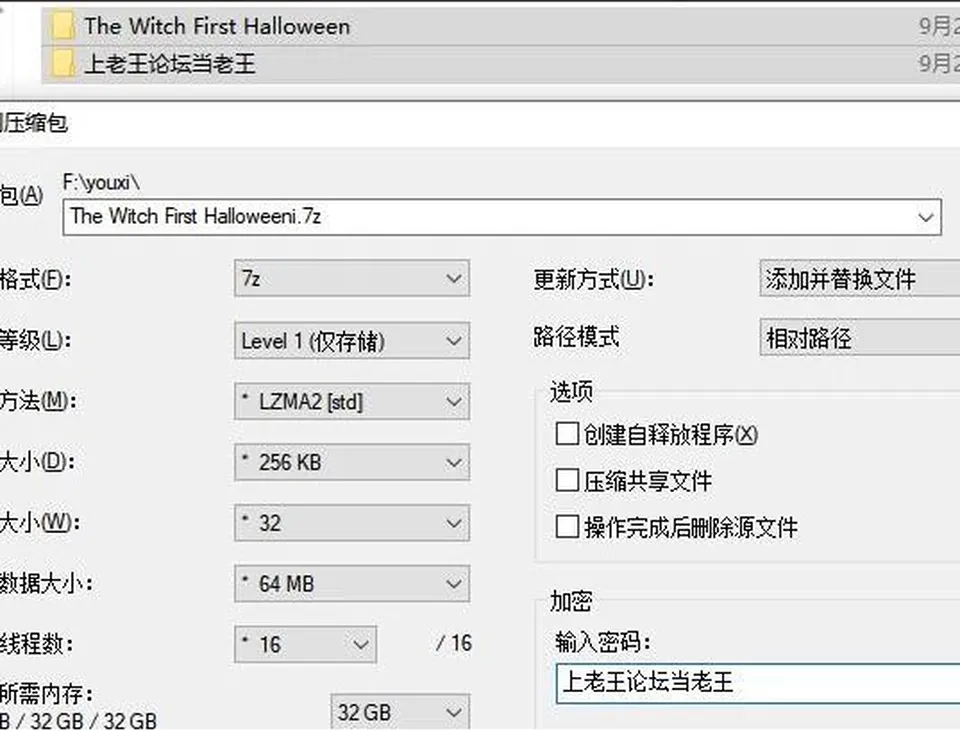Open the dictionary size dropdown 256 KB
This screenshot has height=731, width=960.
351,462
